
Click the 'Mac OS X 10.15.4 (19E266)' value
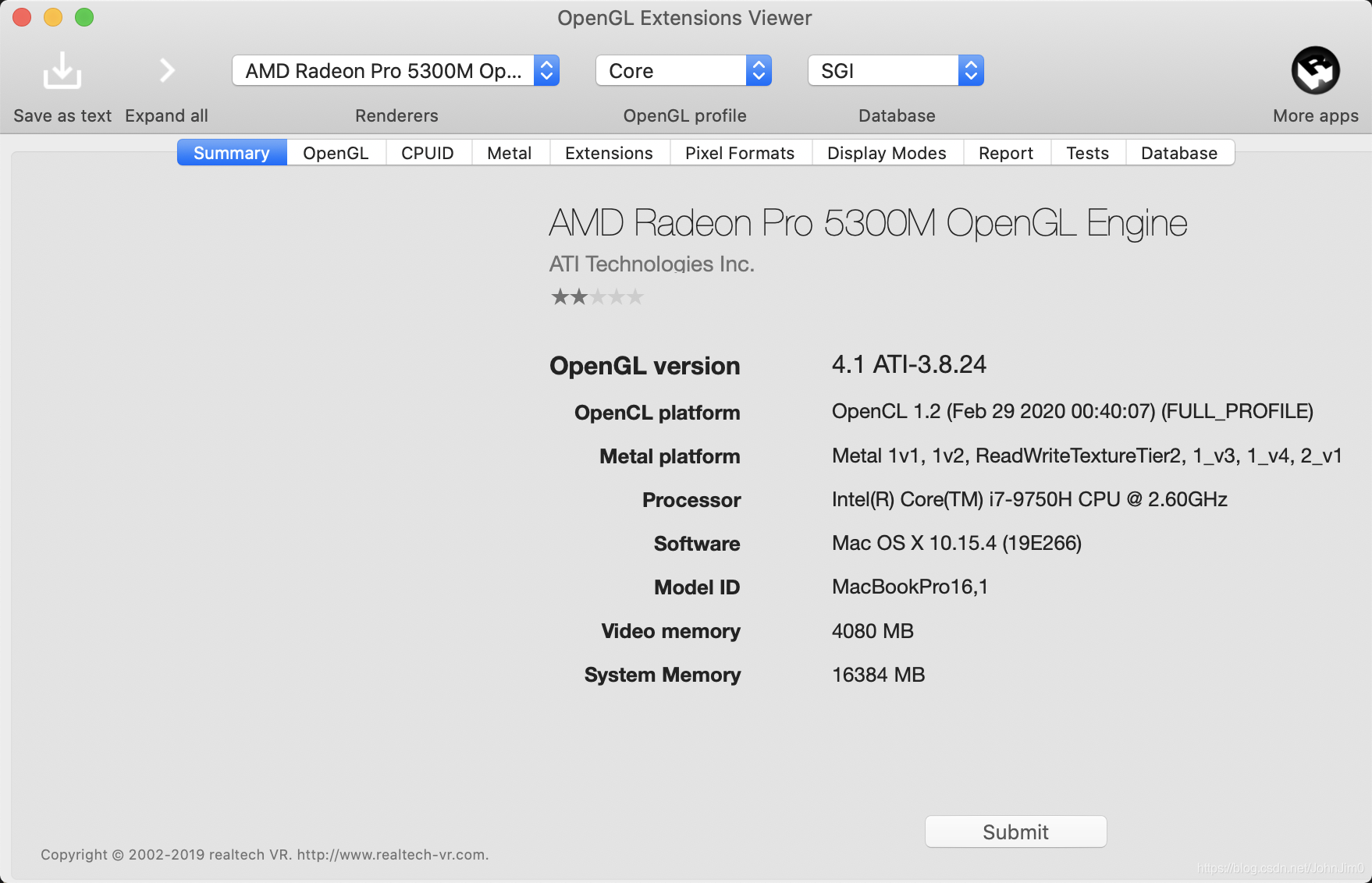click(x=957, y=543)
